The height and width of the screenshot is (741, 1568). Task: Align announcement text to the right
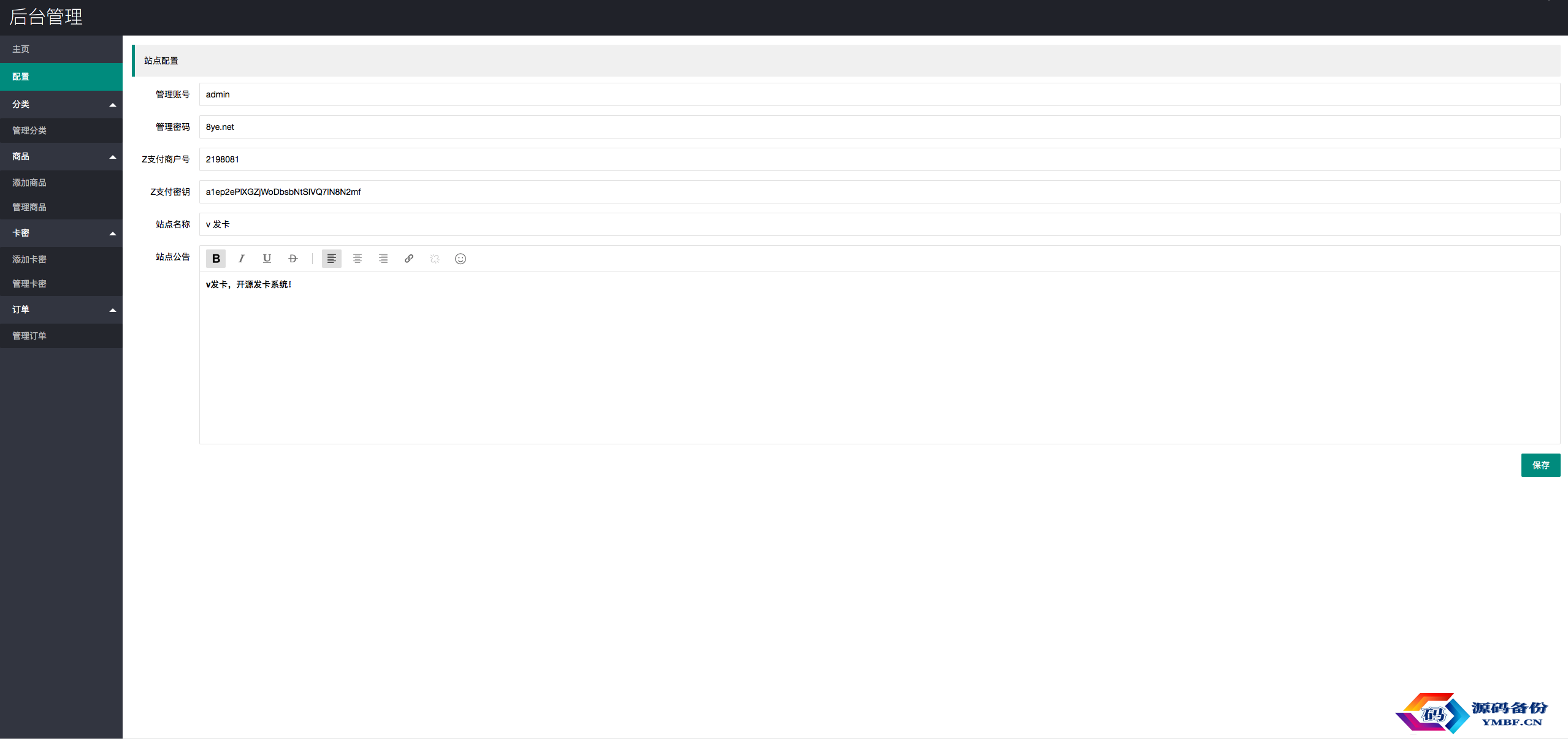click(x=383, y=259)
